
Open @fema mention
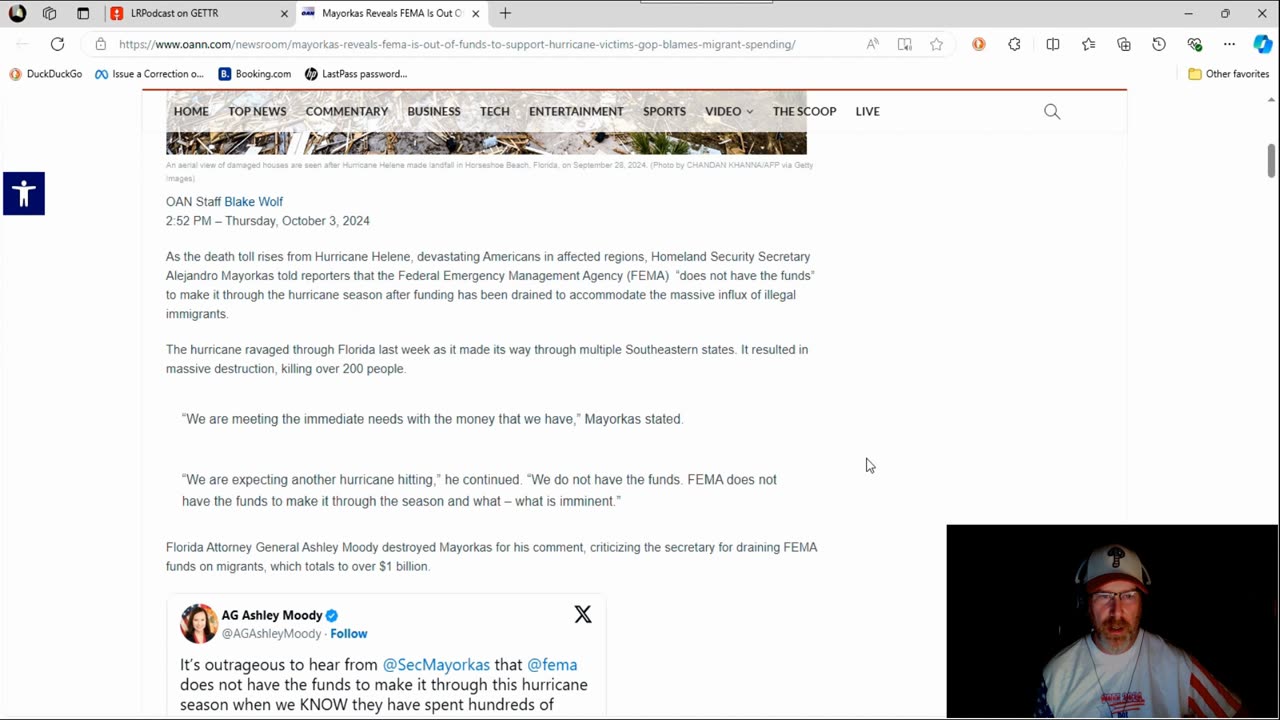(x=552, y=665)
